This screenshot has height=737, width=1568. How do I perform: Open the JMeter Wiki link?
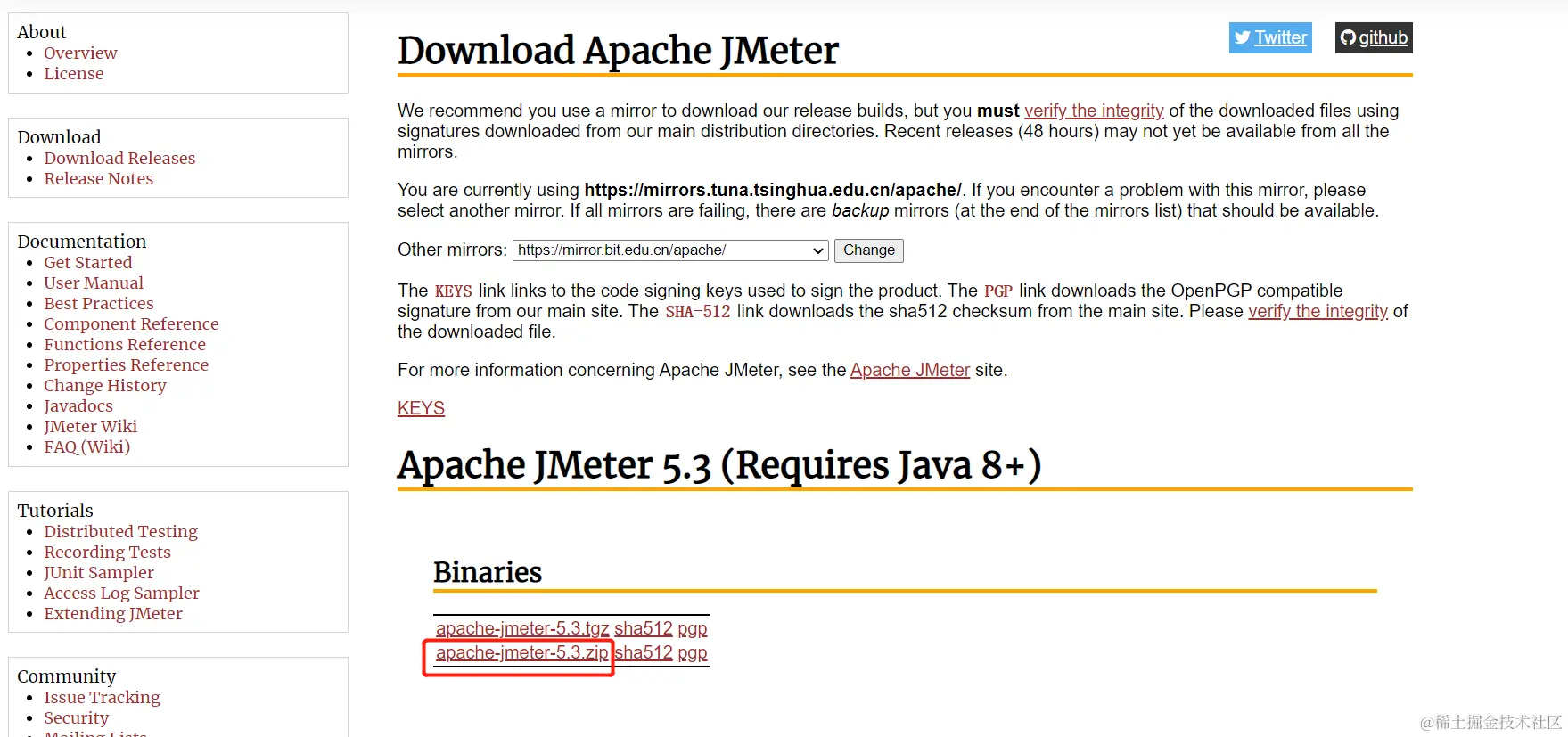(91, 426)
